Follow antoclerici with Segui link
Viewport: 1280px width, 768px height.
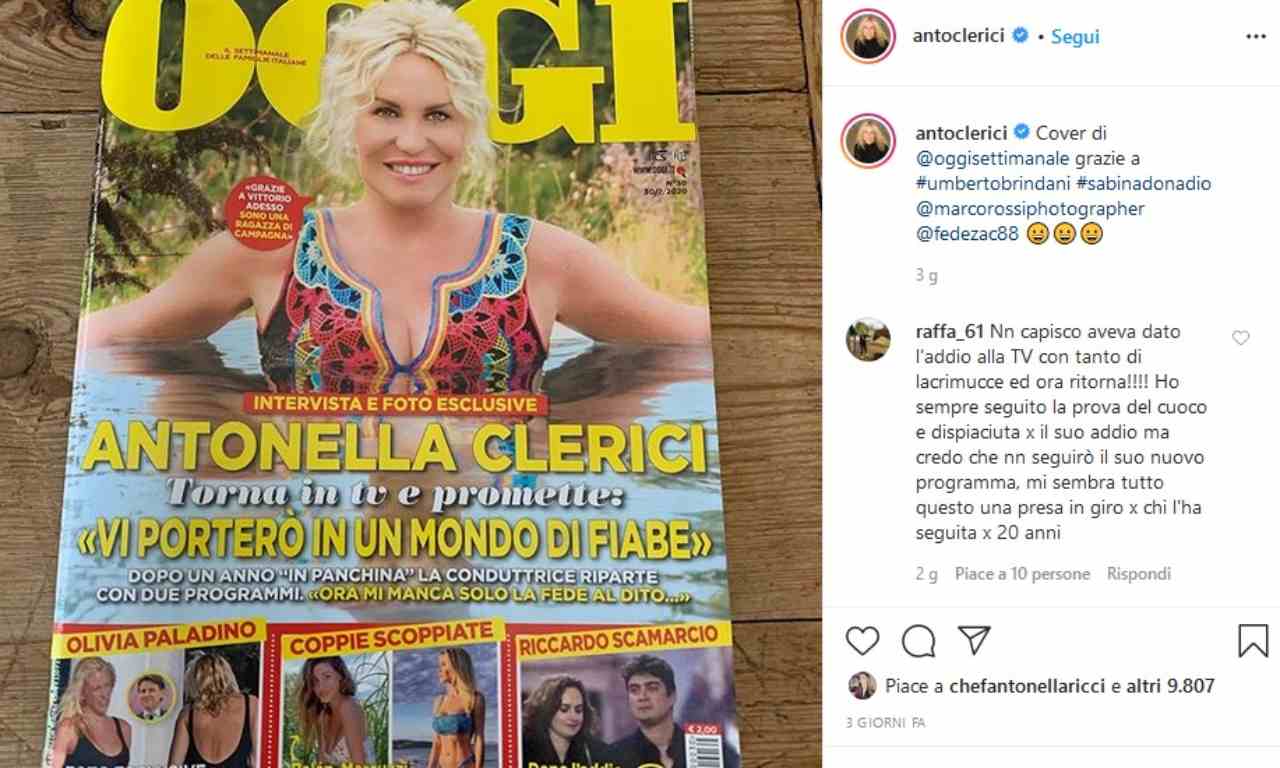pyautogui.click(x=1075, y=36)
